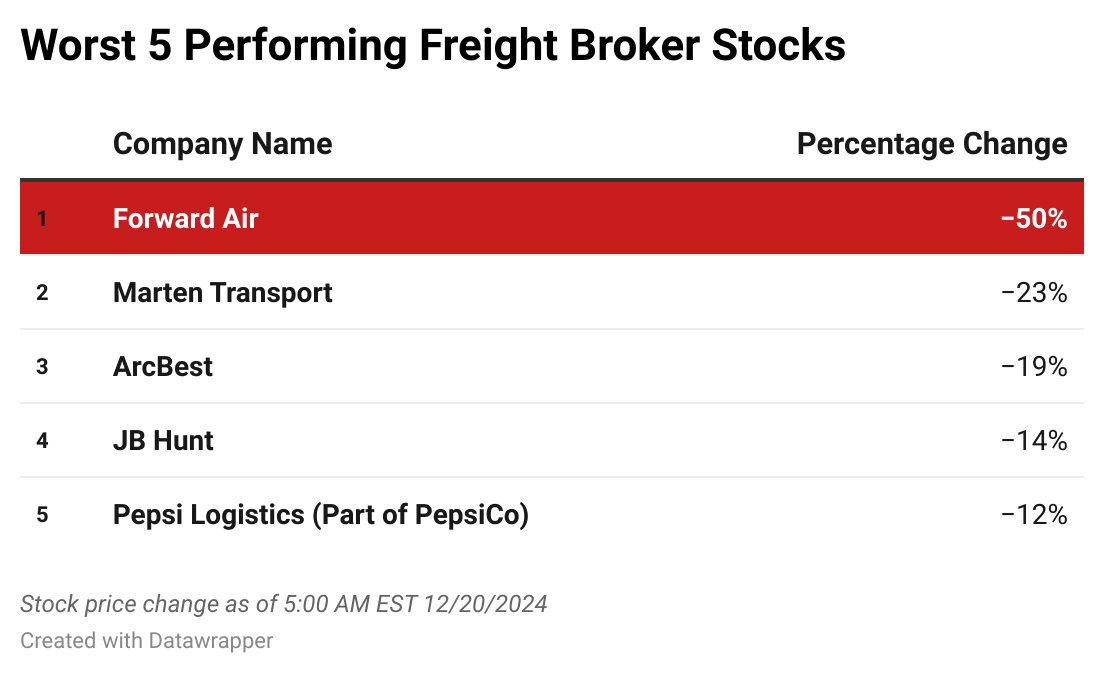This screenshot has width=1104, height=674.
Task: Click the 'Company Name' column header
Action: pyautogui.click(x=222, y=144)
